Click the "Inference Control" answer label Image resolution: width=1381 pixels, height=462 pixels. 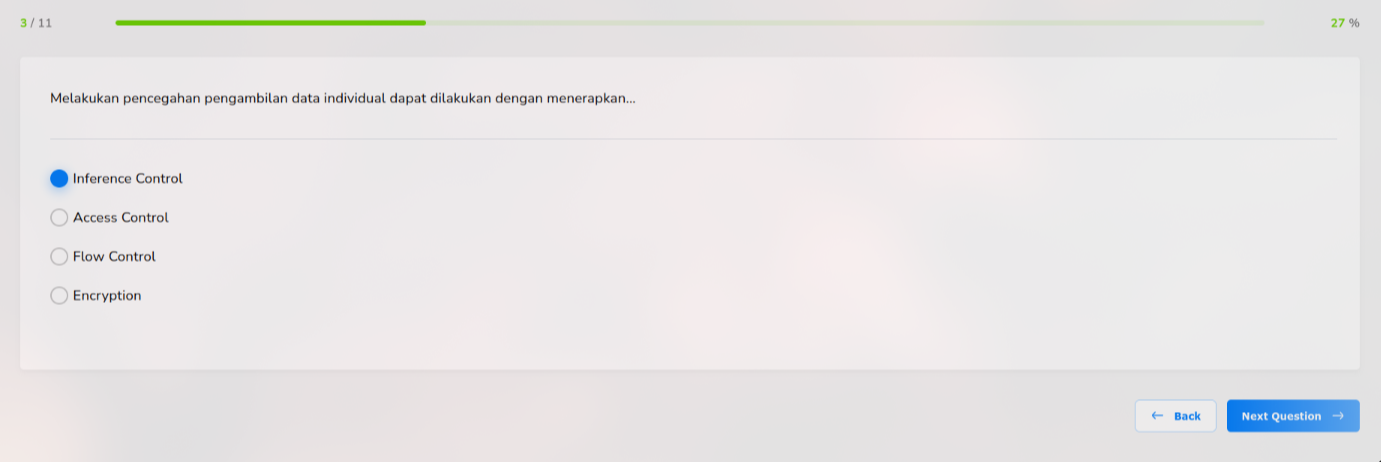point(128,179)
